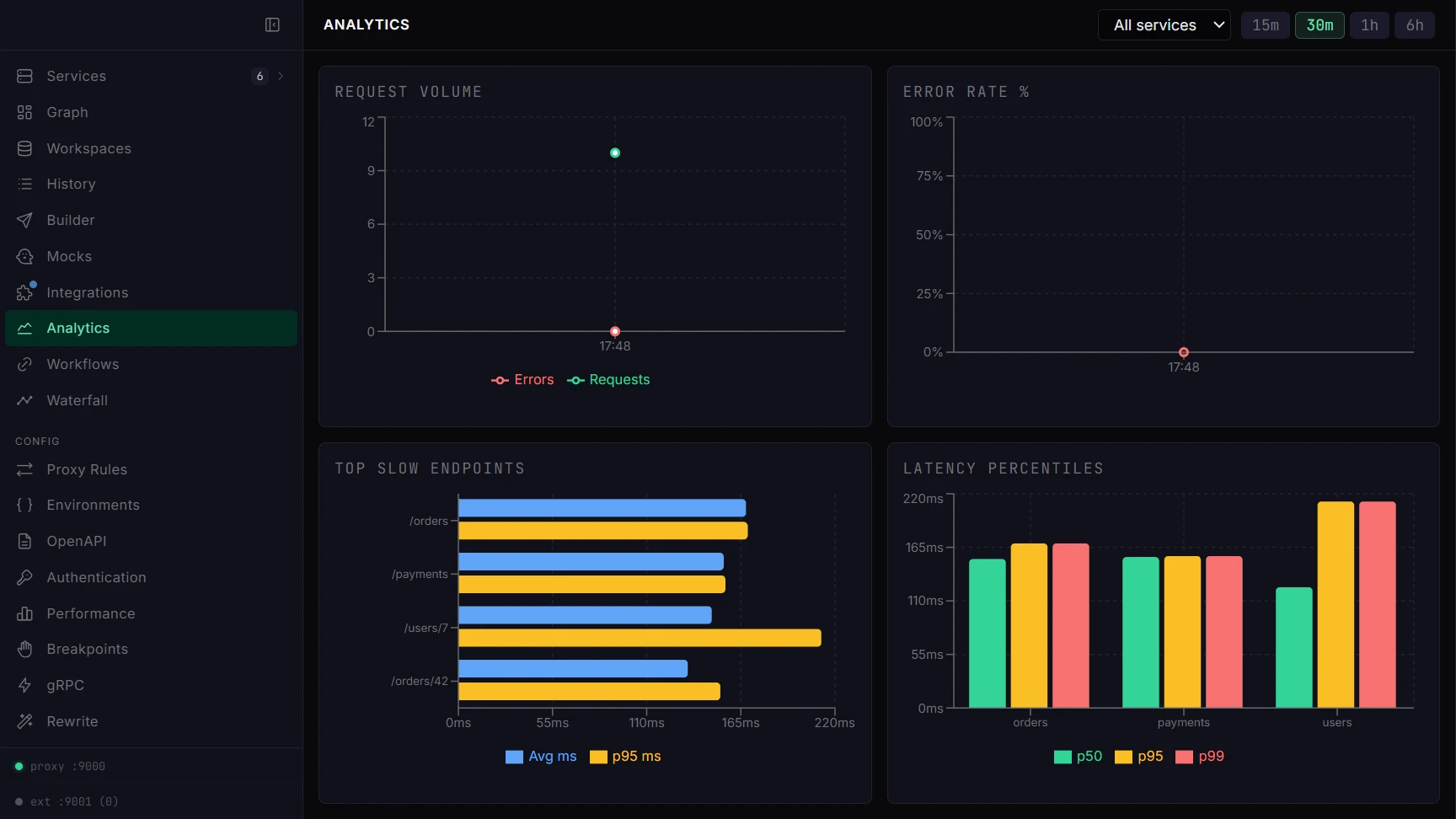Click the Performance bar-chart icon
Image resolution: width=1456 pixels, height=819 pixels.
coord(24,613)
